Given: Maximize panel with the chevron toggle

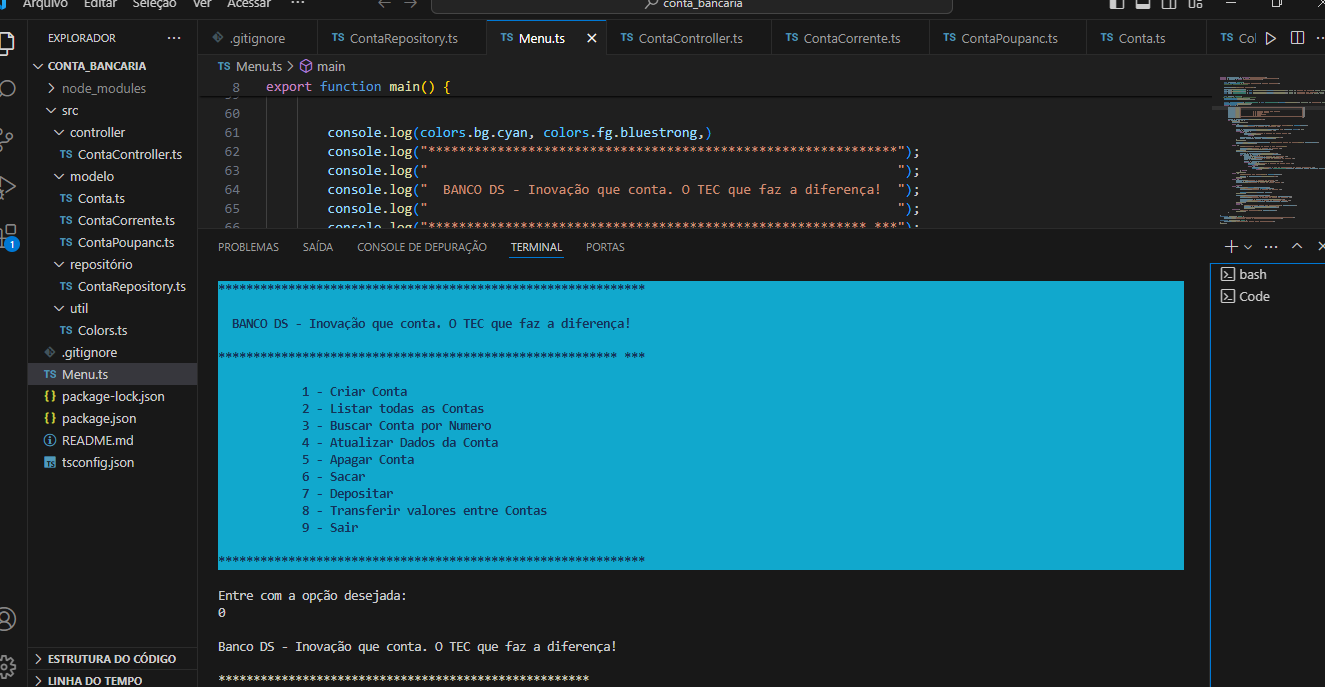Looking at the screenshot, I should [1296, 246].
